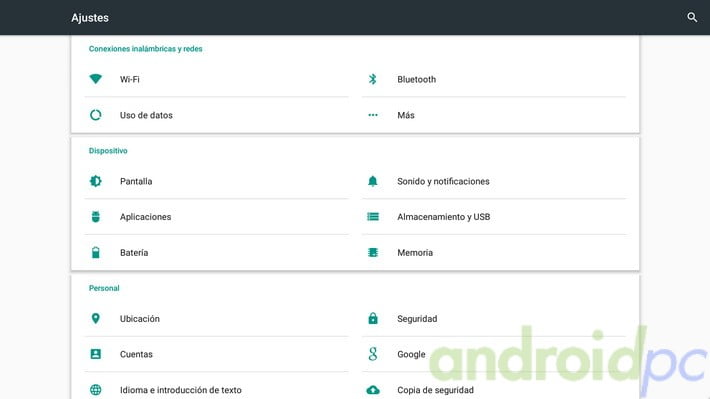
Task: Click the globe icon for Idioma
Action: [96, 389]
